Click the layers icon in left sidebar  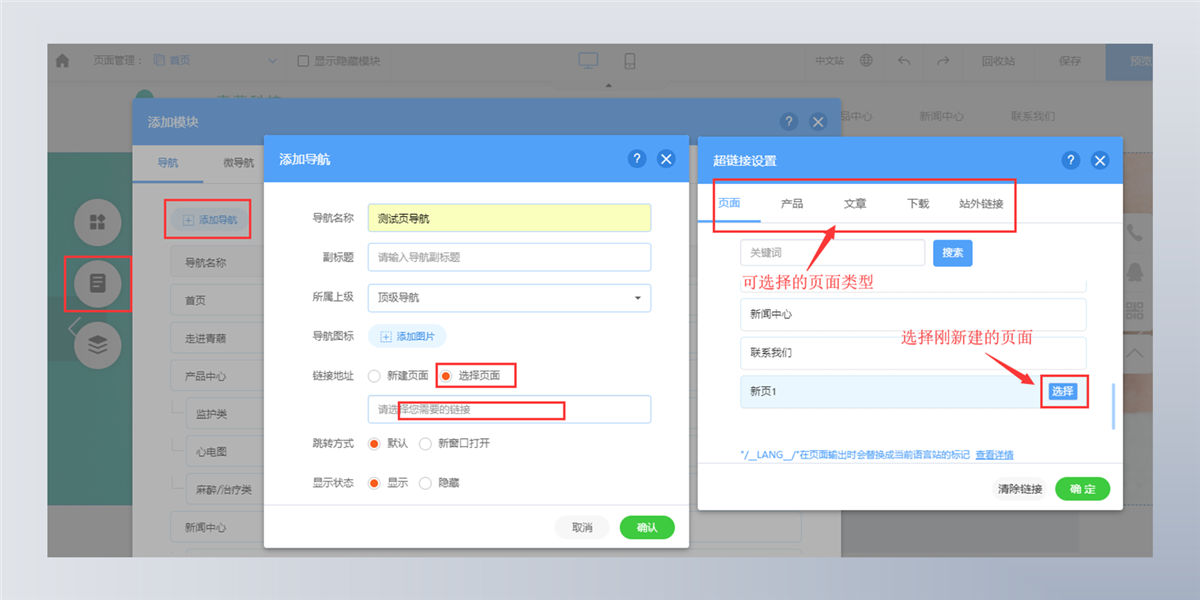pos(97,344)
